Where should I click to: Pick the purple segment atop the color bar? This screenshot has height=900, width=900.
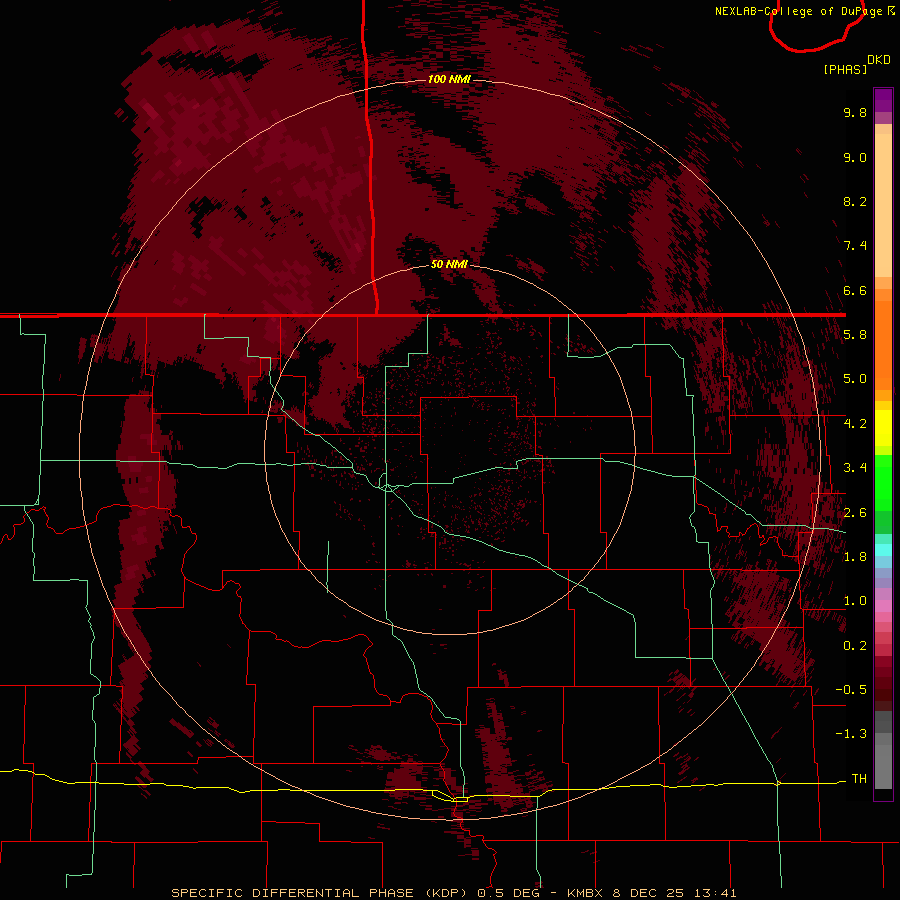883,100
